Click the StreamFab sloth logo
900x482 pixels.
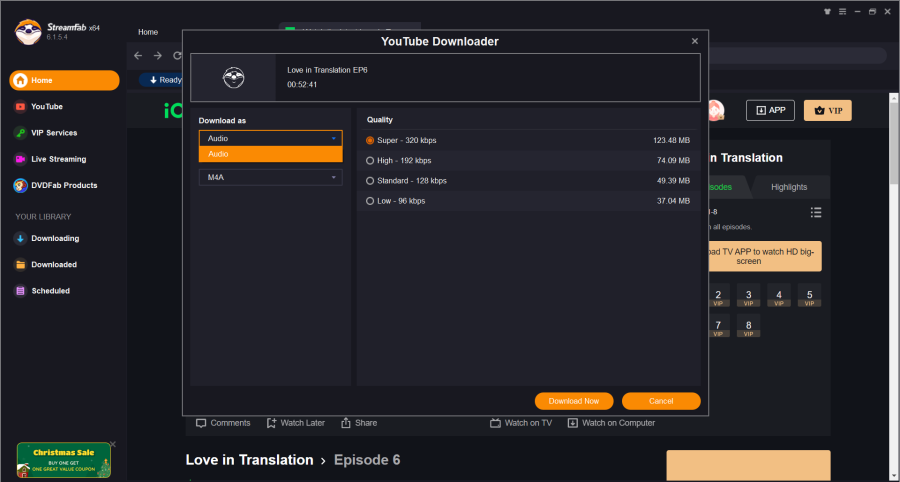28,32
